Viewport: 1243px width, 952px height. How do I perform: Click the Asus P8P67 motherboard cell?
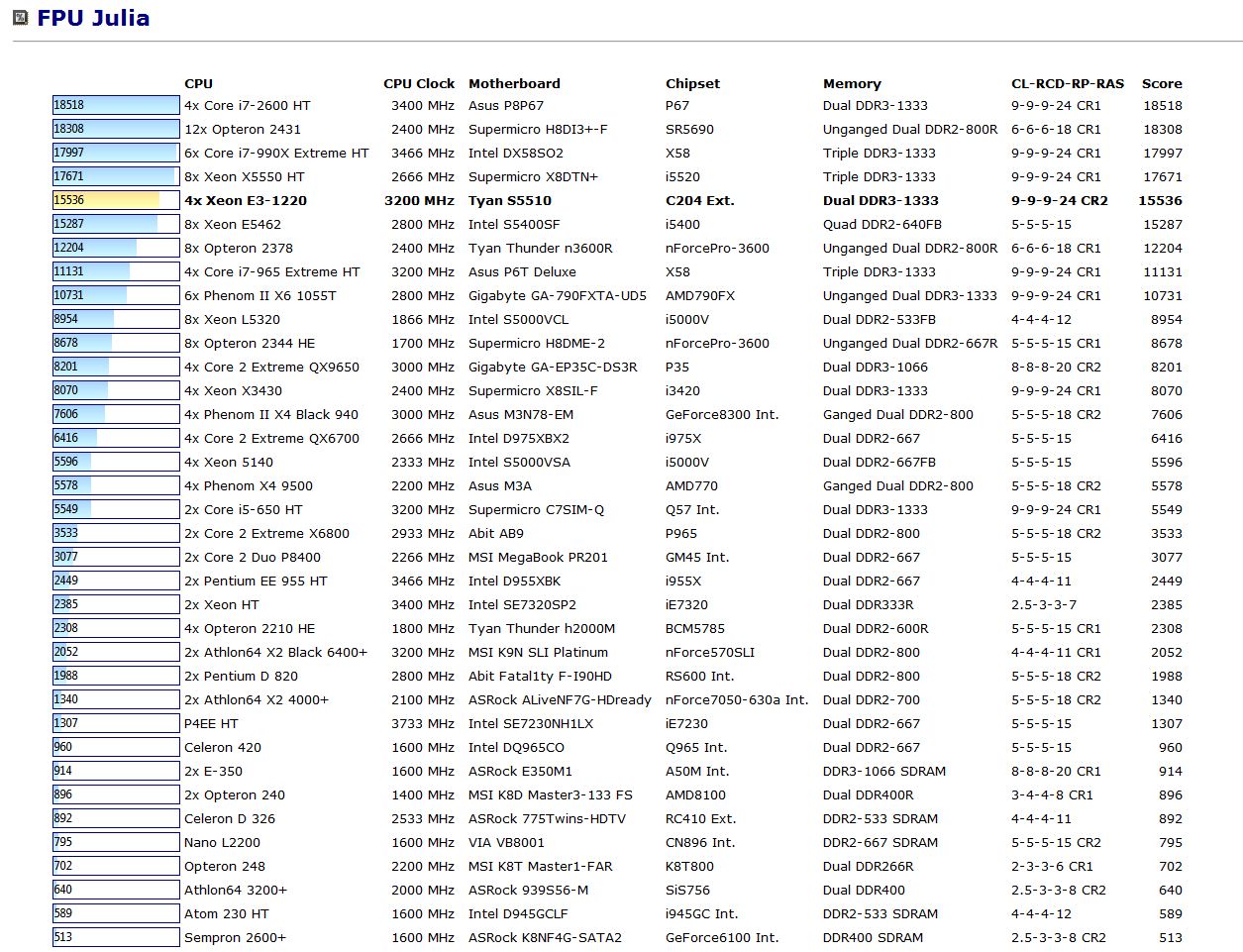[x=506, y=105]
